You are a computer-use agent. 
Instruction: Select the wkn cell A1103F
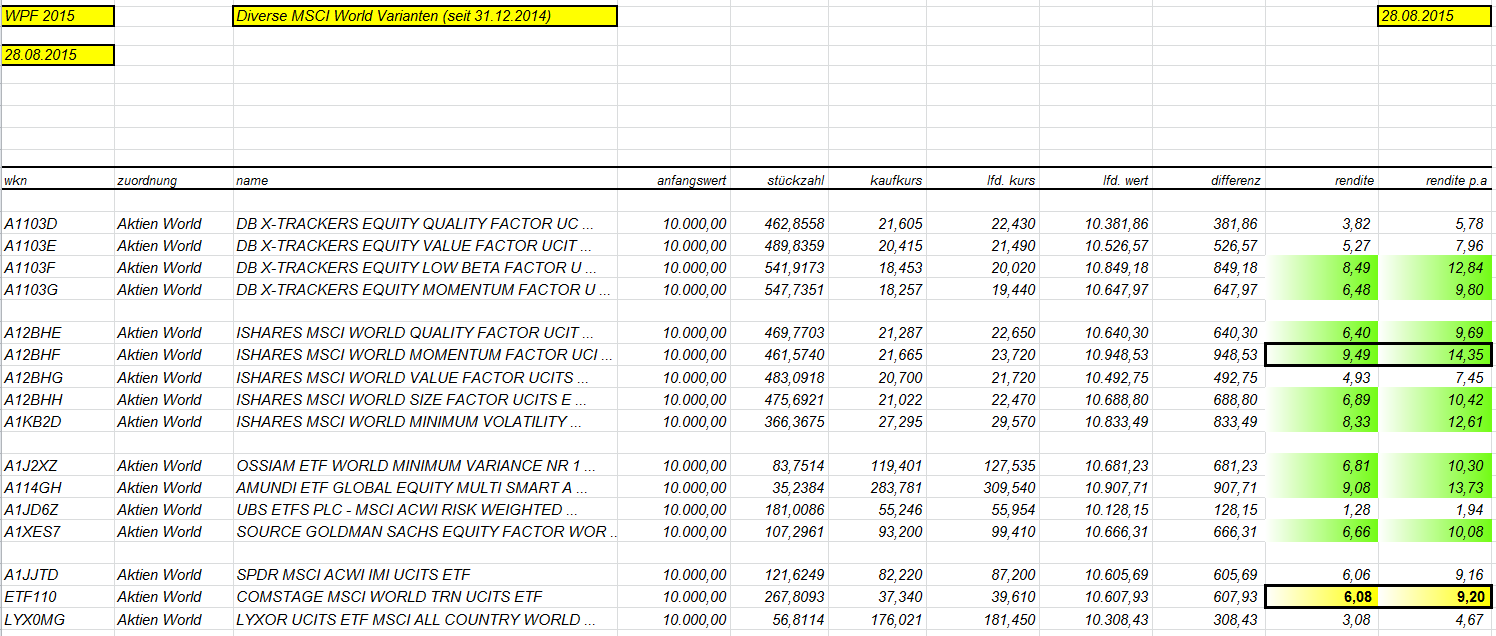click(57, 267)
